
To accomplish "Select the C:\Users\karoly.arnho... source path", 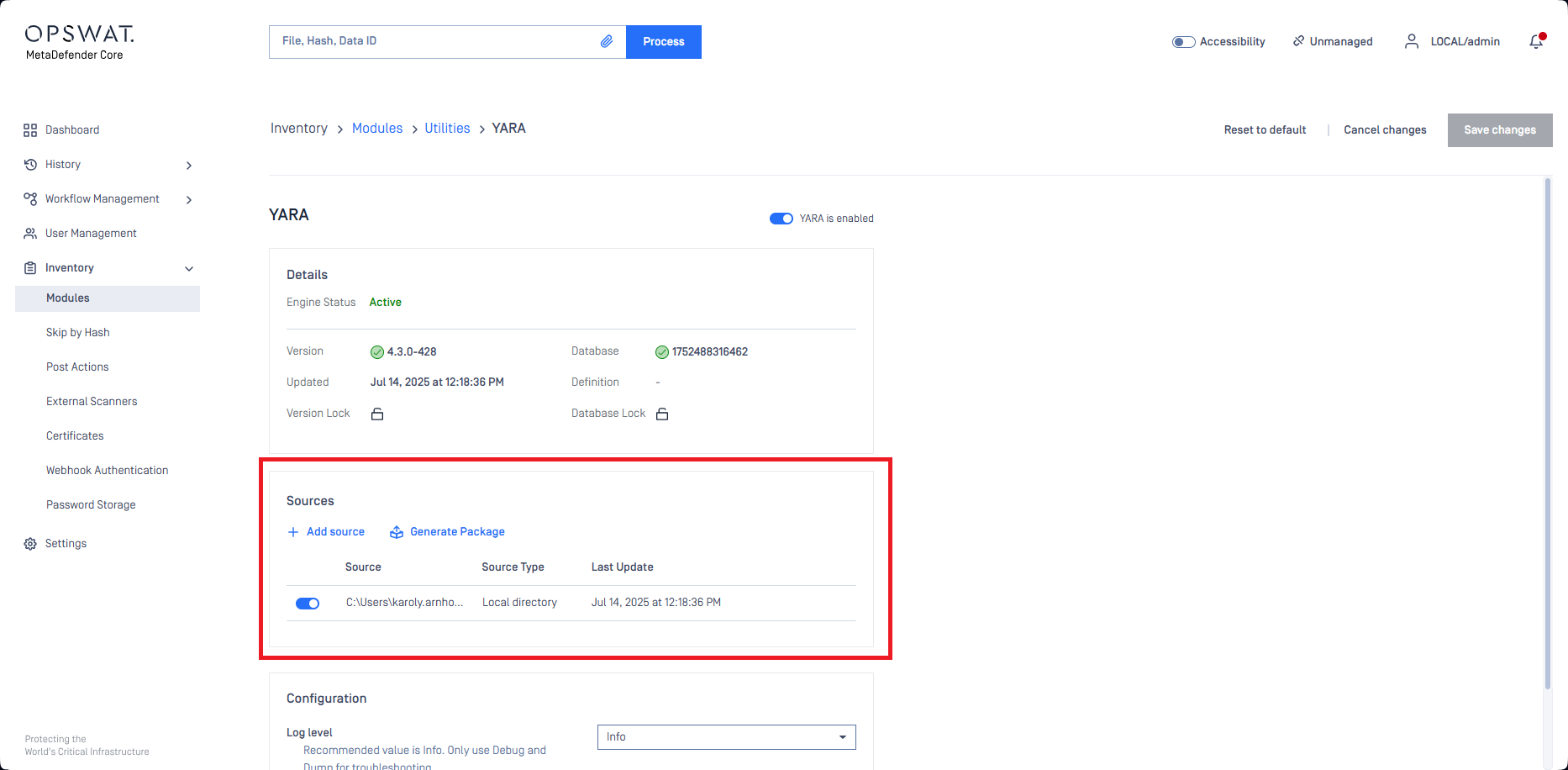I will click(405, 602).
